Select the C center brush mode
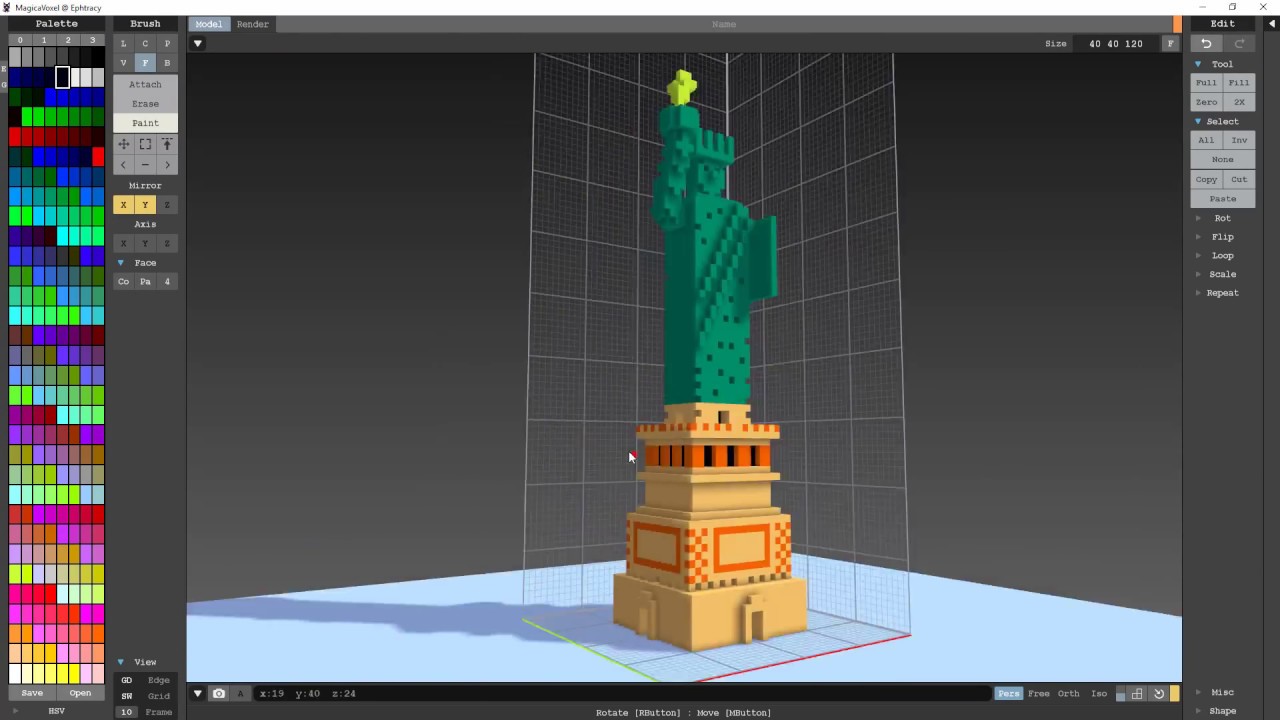The image size is (1280, 720). coord(145,43)
